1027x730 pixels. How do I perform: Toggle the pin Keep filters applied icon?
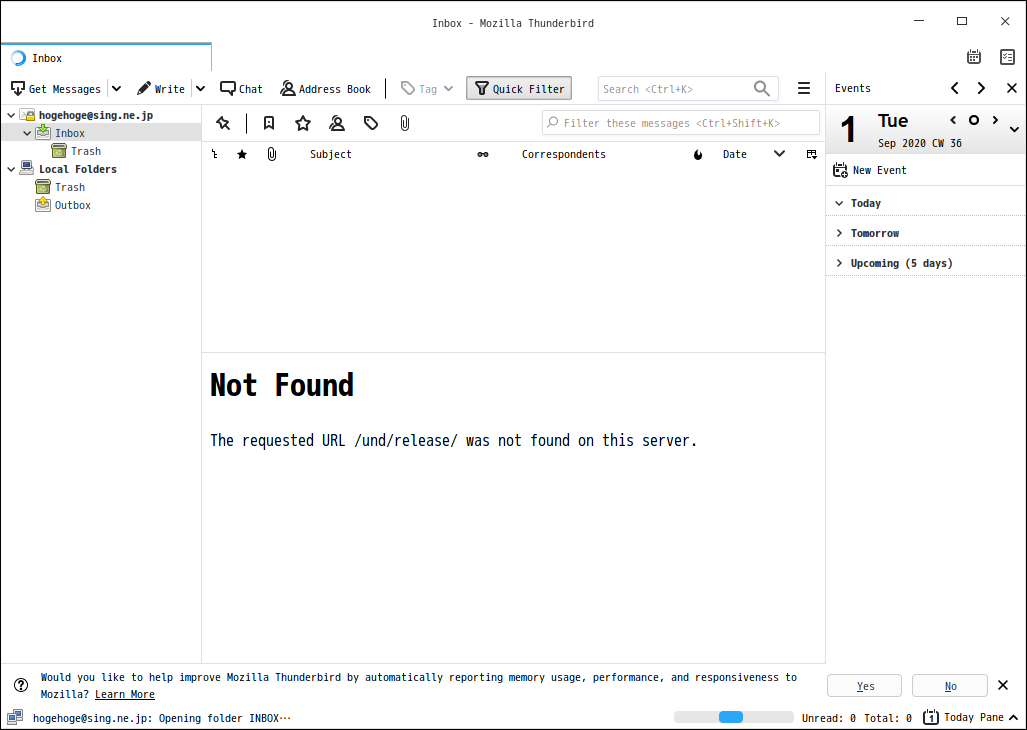[x=223, y=123]
